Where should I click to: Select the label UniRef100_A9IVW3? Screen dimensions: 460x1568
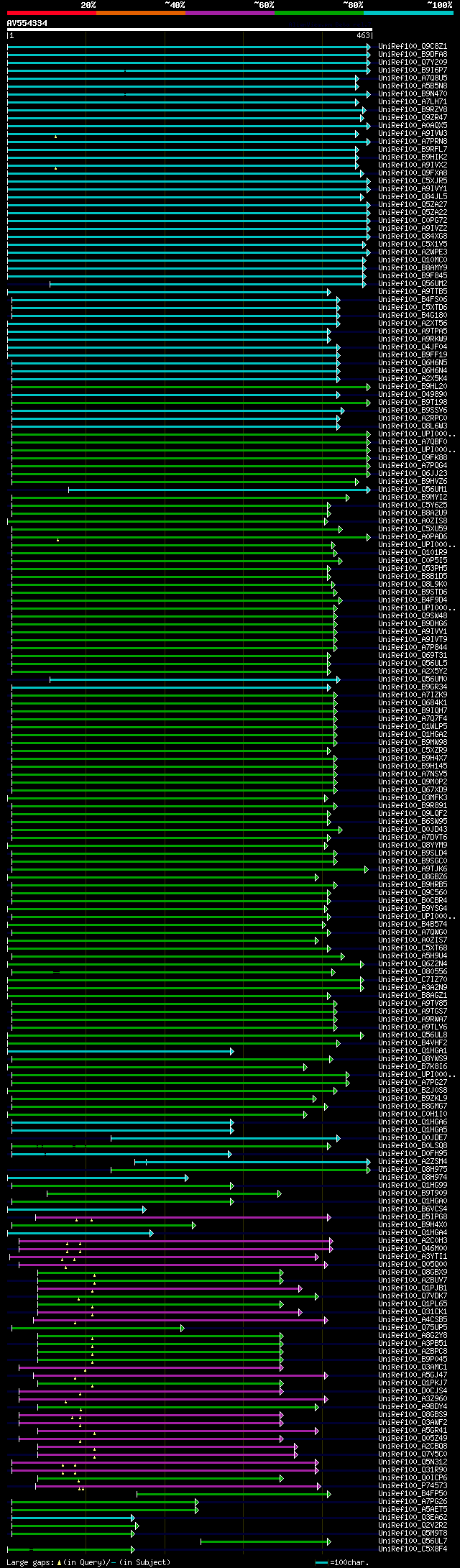tap(413, 134)
